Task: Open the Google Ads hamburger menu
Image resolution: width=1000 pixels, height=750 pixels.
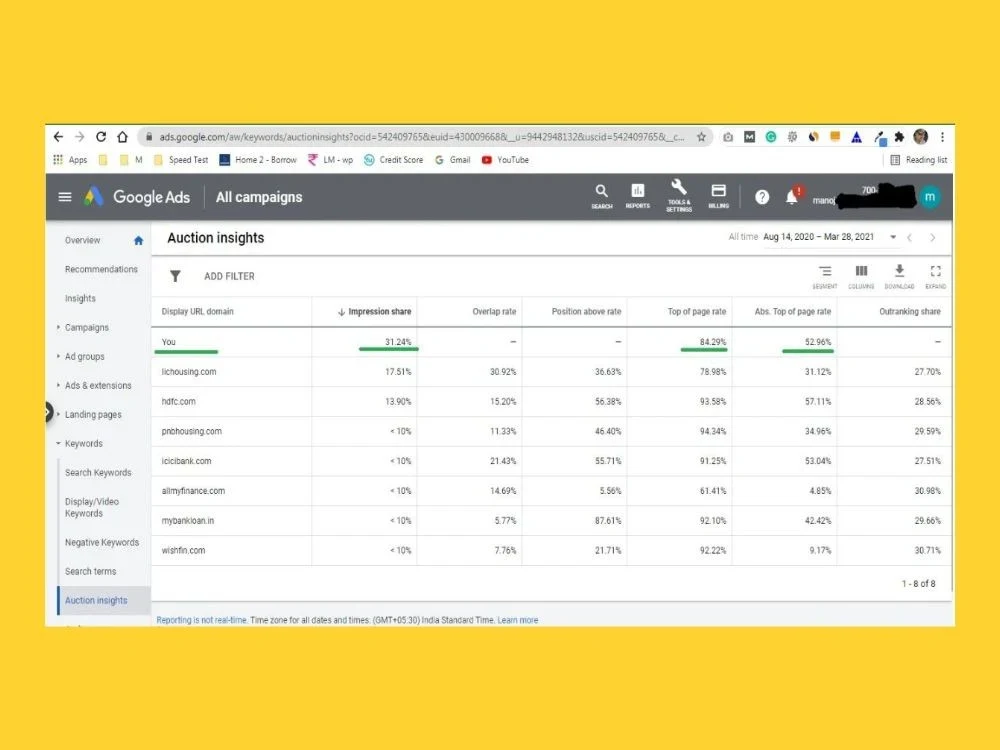Action: pos(65,197)
